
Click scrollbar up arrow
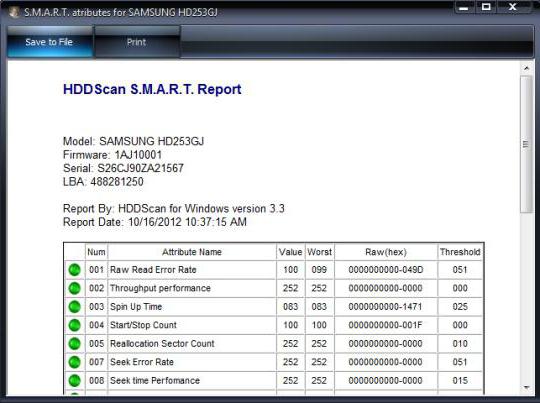[526, 68]
